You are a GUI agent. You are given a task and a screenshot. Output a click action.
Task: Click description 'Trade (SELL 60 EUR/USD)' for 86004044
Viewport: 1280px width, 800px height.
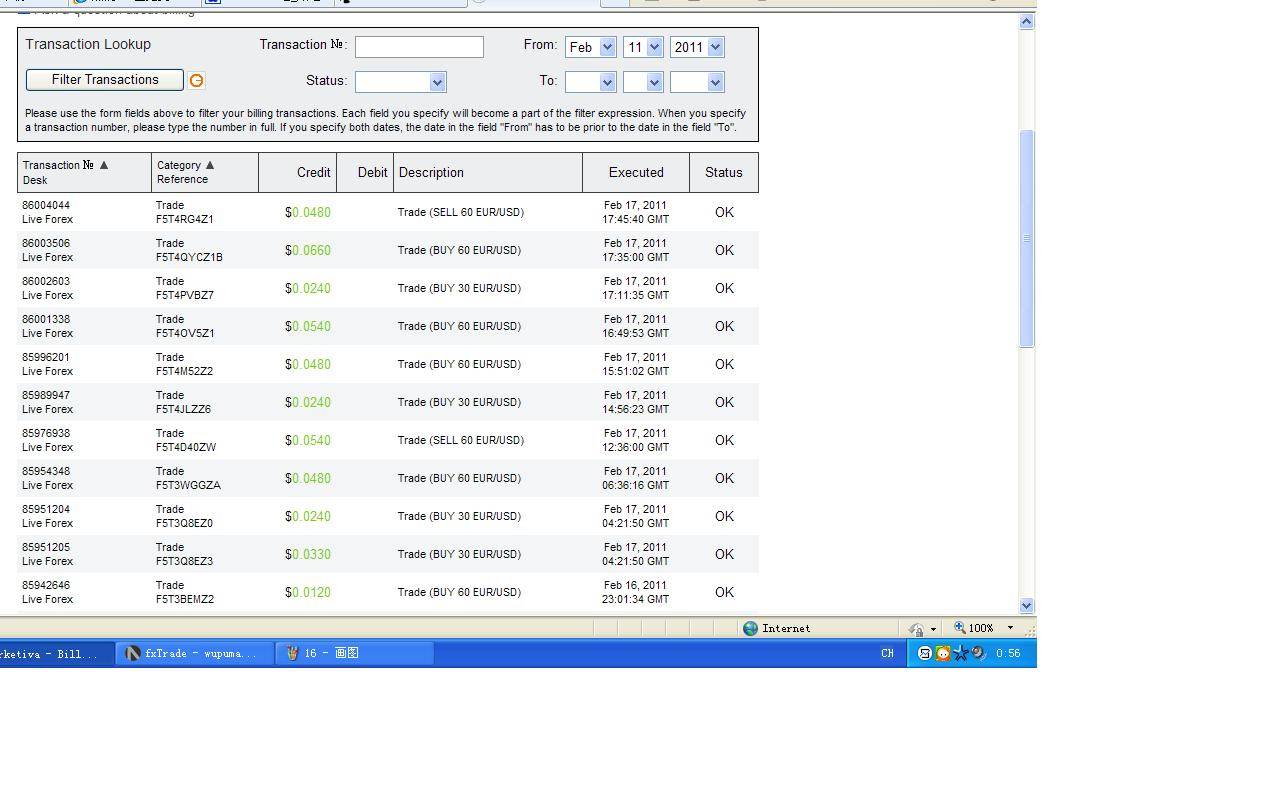coord(461,212)
